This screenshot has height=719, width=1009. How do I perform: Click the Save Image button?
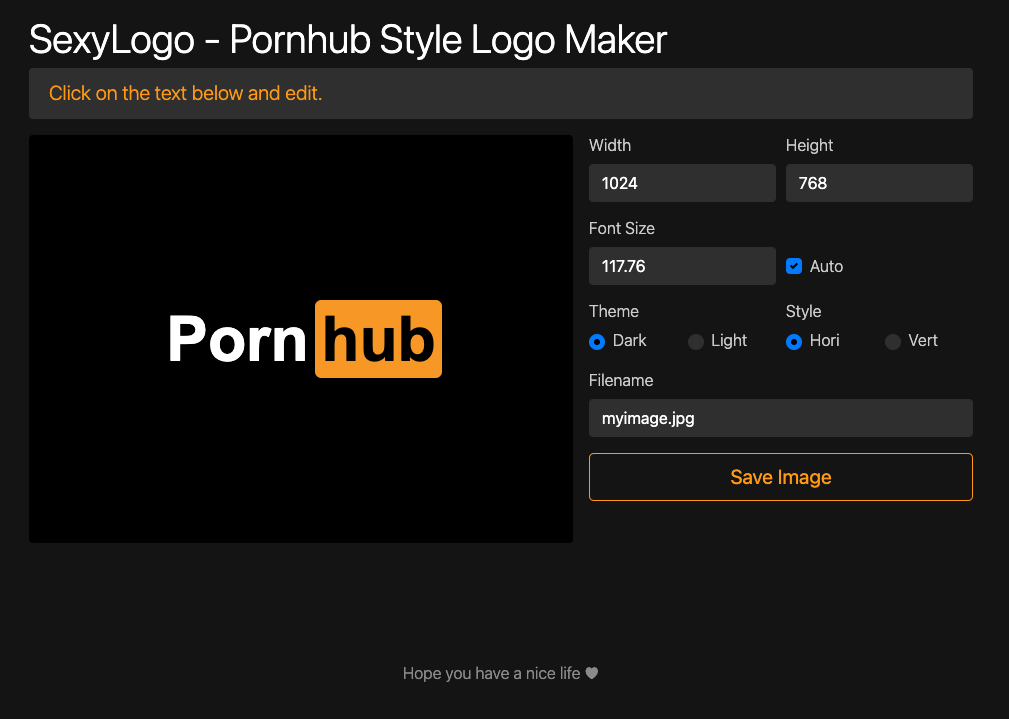click(781, 477)
